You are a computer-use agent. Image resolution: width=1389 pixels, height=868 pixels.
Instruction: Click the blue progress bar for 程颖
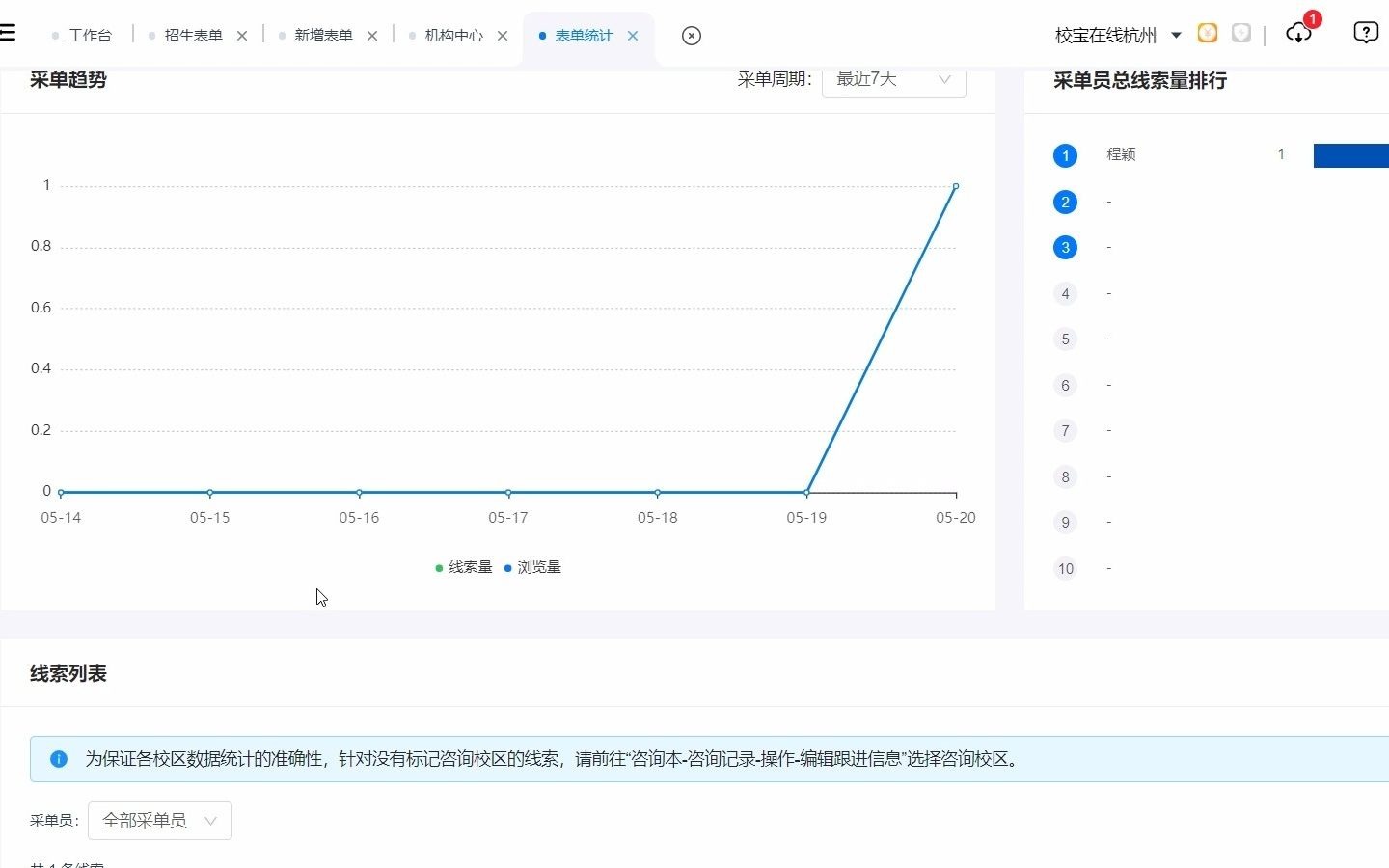click(x=1351, y=155)
